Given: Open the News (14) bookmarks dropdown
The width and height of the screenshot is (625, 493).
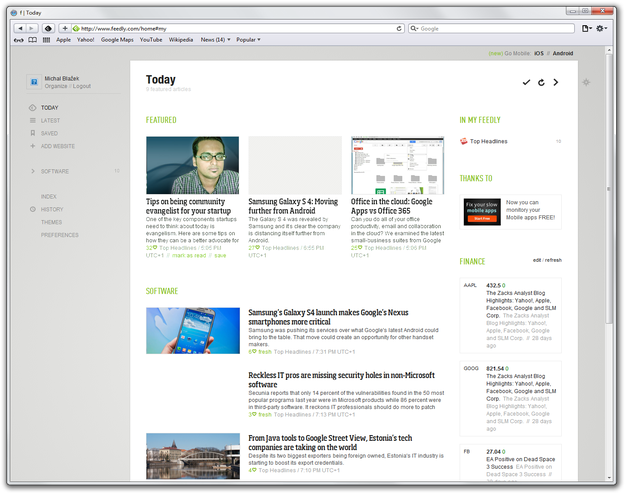Looking at the screenshot, I should tap(215, 40).
